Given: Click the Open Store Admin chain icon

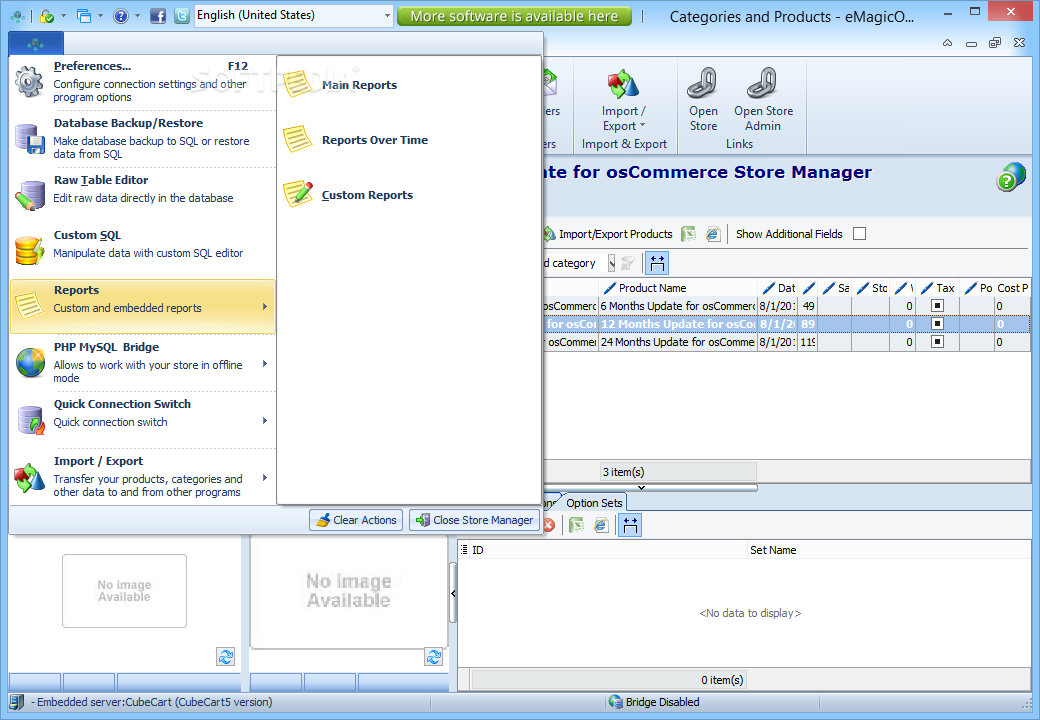Looking at the screenshot, I should (762, 83).
